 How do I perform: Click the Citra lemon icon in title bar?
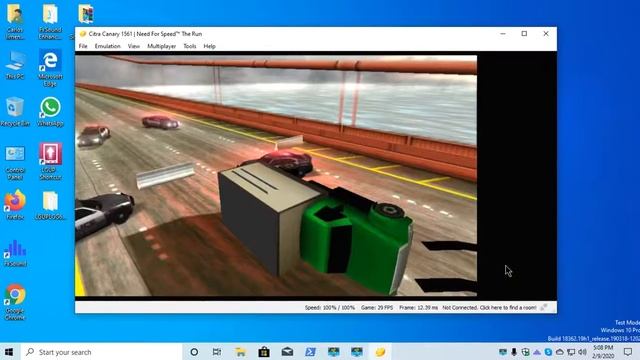tap(83, 34)
